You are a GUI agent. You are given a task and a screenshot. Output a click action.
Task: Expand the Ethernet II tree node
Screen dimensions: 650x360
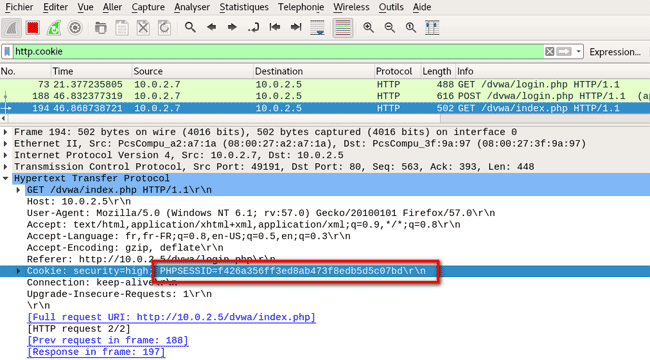point(5,144)
